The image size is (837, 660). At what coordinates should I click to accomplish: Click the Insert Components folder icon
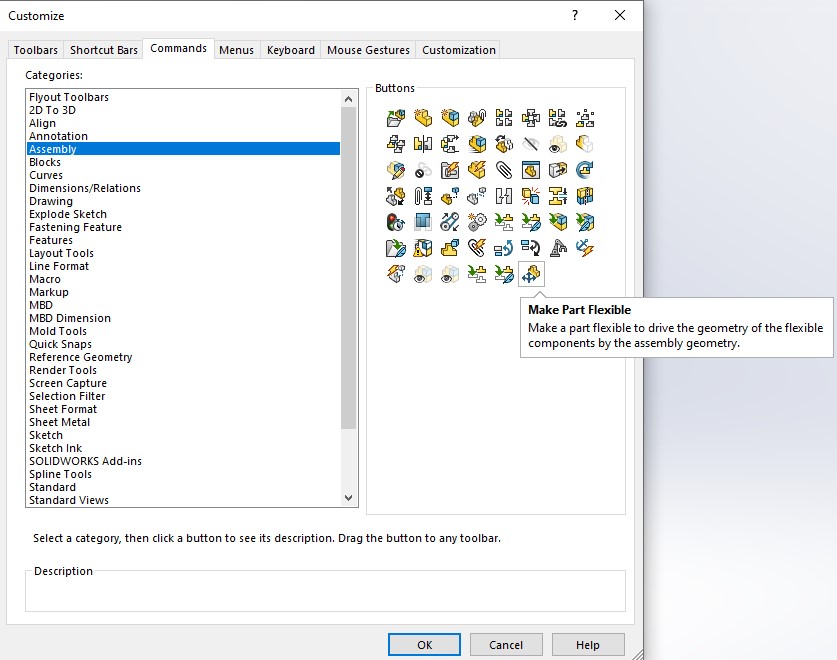click(396, 118)
